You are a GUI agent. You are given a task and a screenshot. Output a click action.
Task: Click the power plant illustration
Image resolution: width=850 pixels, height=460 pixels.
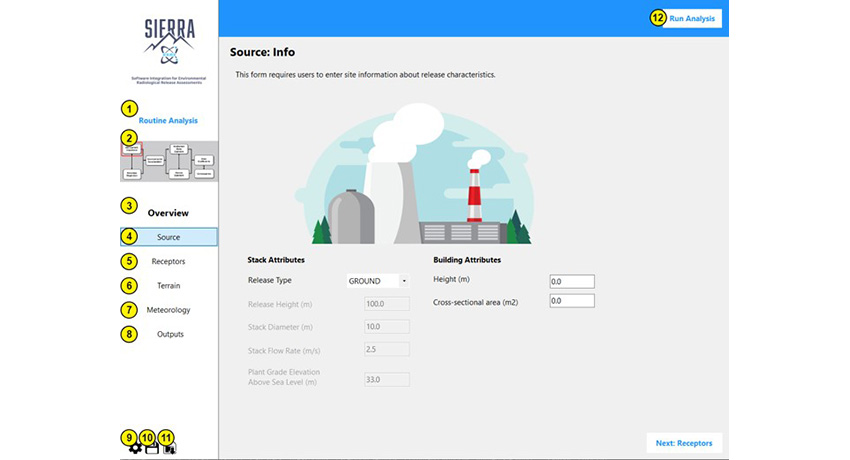pyautogui.click(x=415, y=174)
